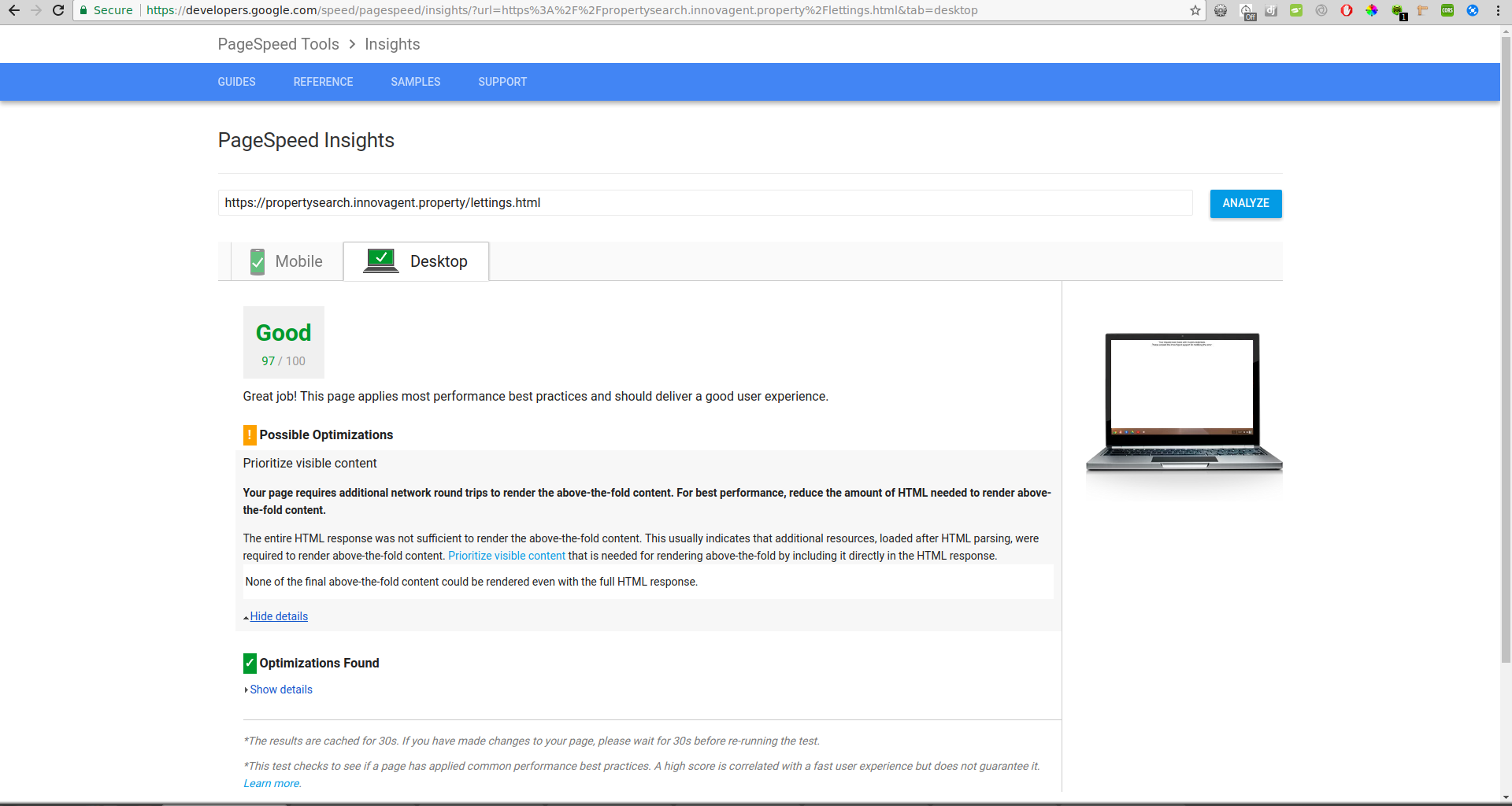Click the 'Great job!' summary sentence
Image resolution: width=1512 pixels, height=806 pixels.
point(535,397)
